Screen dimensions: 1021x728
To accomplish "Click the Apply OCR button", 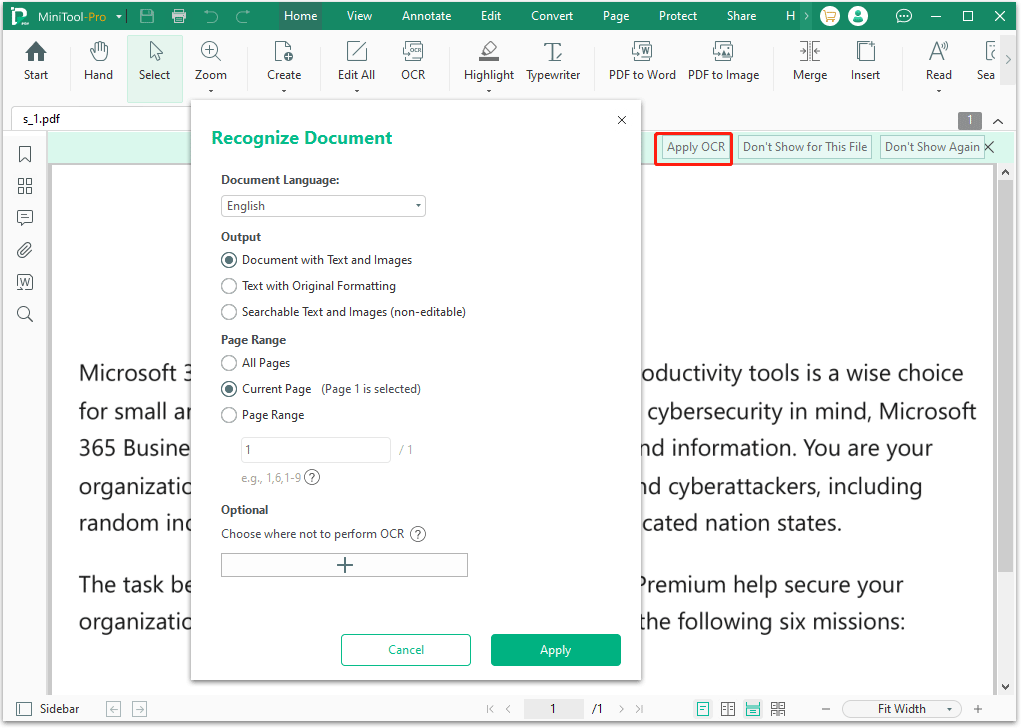I will click(695, 148).
